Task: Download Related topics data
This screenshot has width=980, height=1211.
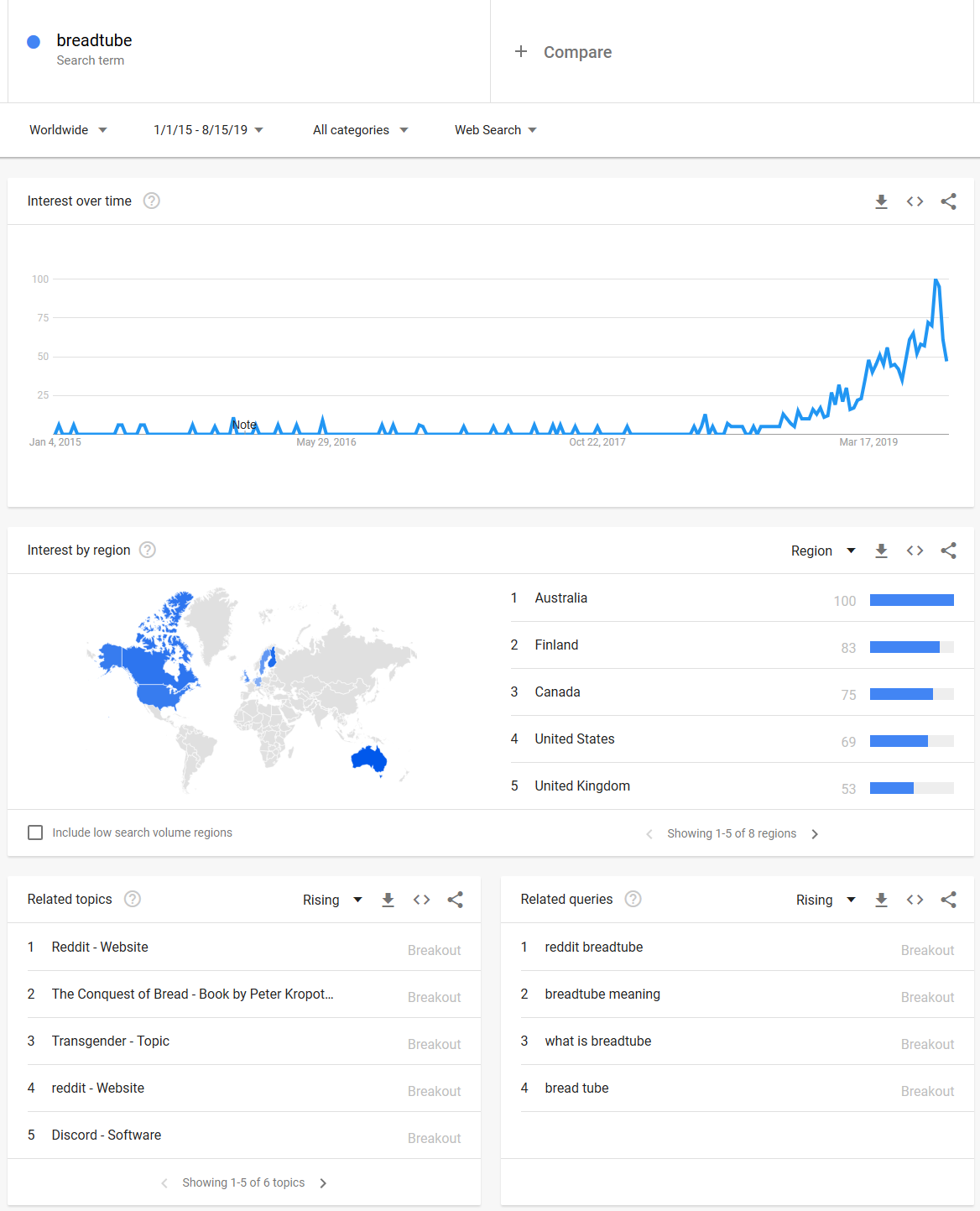Action: (x=388, y=900)
